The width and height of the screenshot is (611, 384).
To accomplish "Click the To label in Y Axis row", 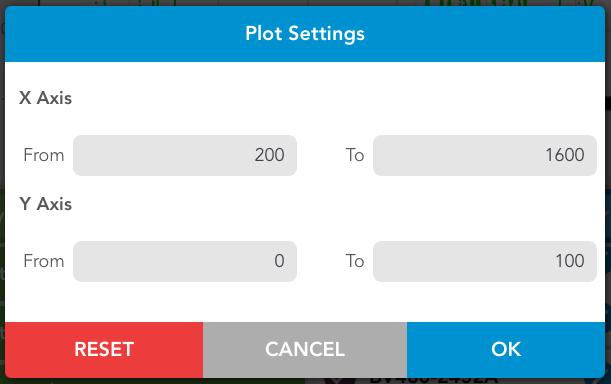I will tap(355, 261).
